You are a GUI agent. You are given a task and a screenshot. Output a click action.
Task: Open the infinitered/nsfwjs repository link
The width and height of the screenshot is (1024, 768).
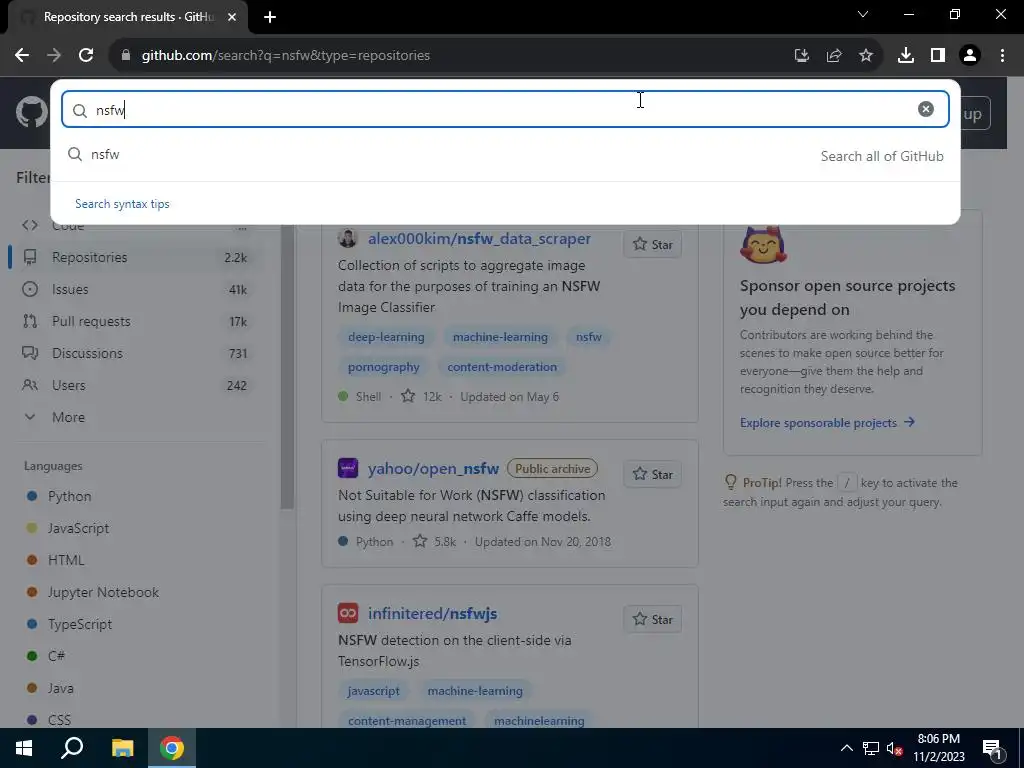click(x=432, y=613)
